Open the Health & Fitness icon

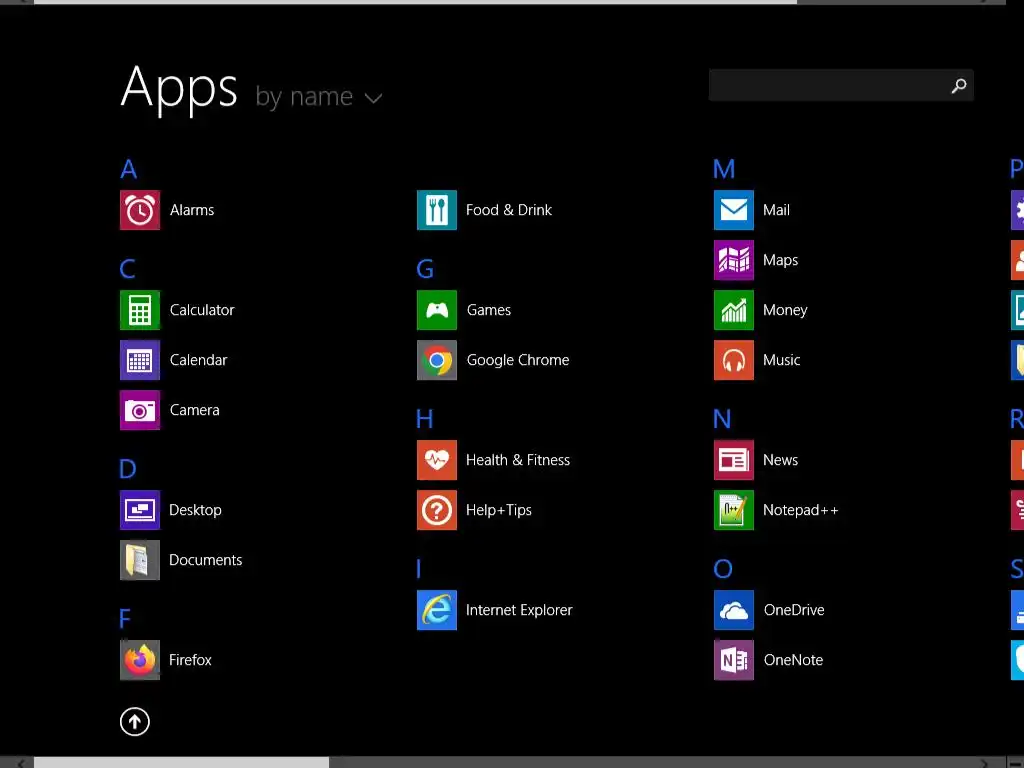[437, 460]
